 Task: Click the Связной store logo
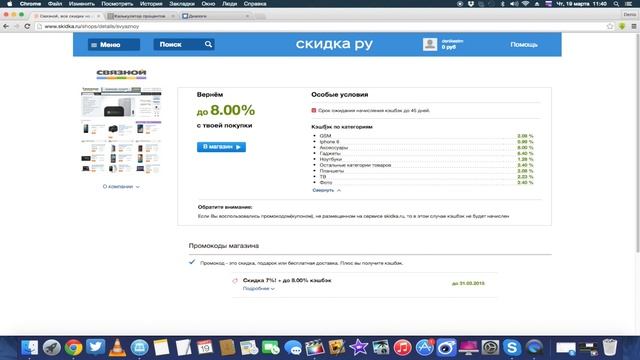121,74
